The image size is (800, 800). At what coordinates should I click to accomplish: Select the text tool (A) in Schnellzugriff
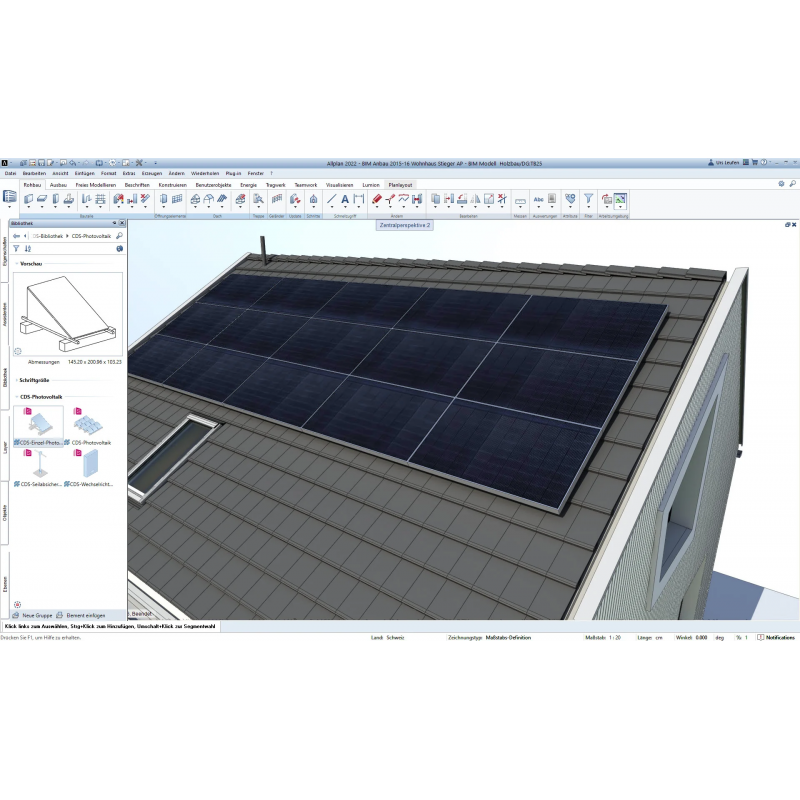(x=345, y=199)
